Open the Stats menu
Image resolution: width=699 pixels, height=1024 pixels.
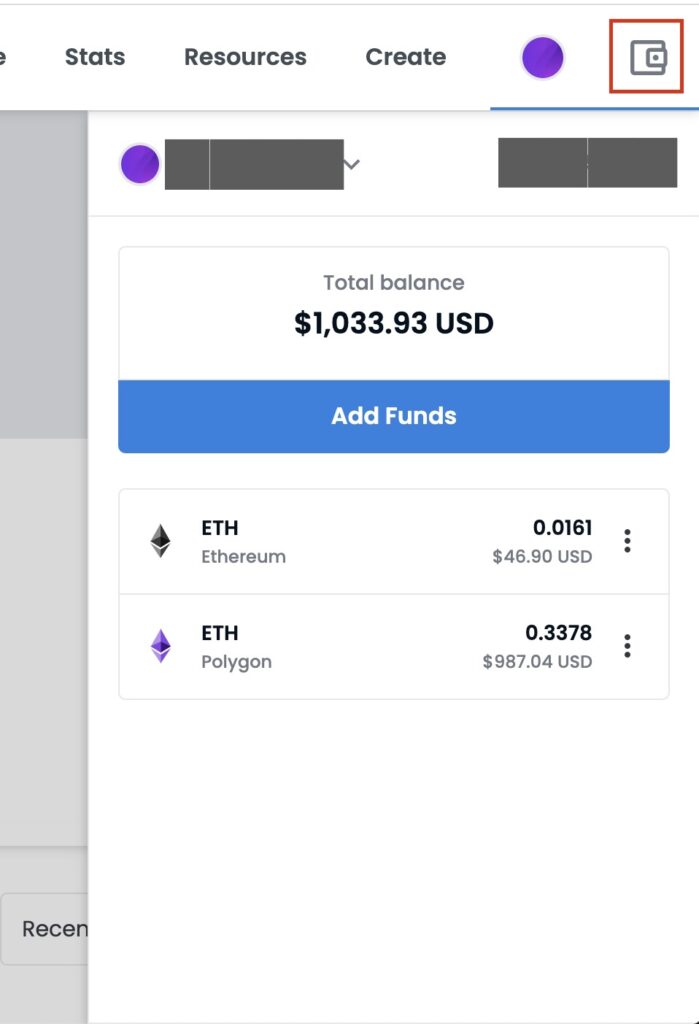click(x=95, y=57)
